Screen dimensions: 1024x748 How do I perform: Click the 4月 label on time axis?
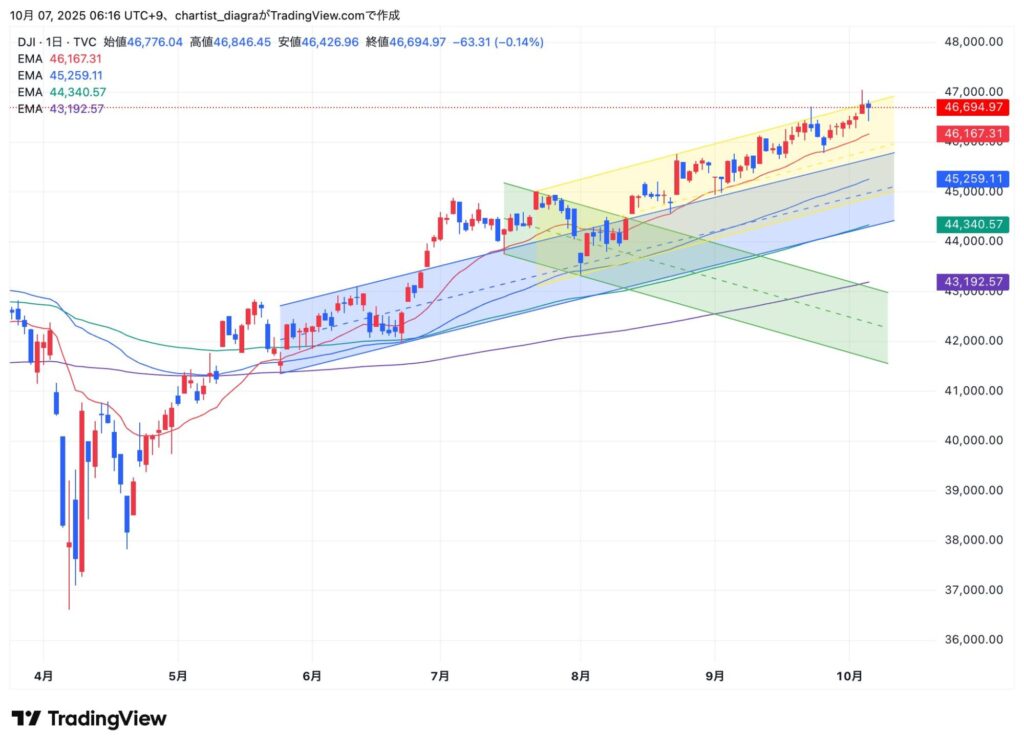click(44, 677)
